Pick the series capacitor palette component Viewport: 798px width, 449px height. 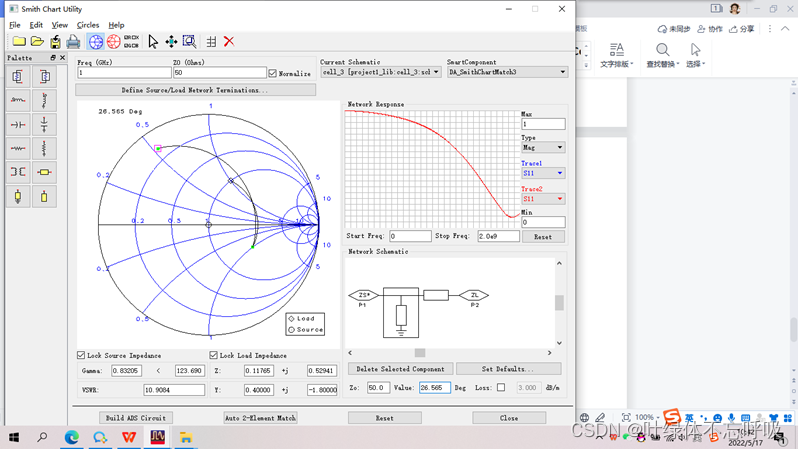click(x=18, y=124)
